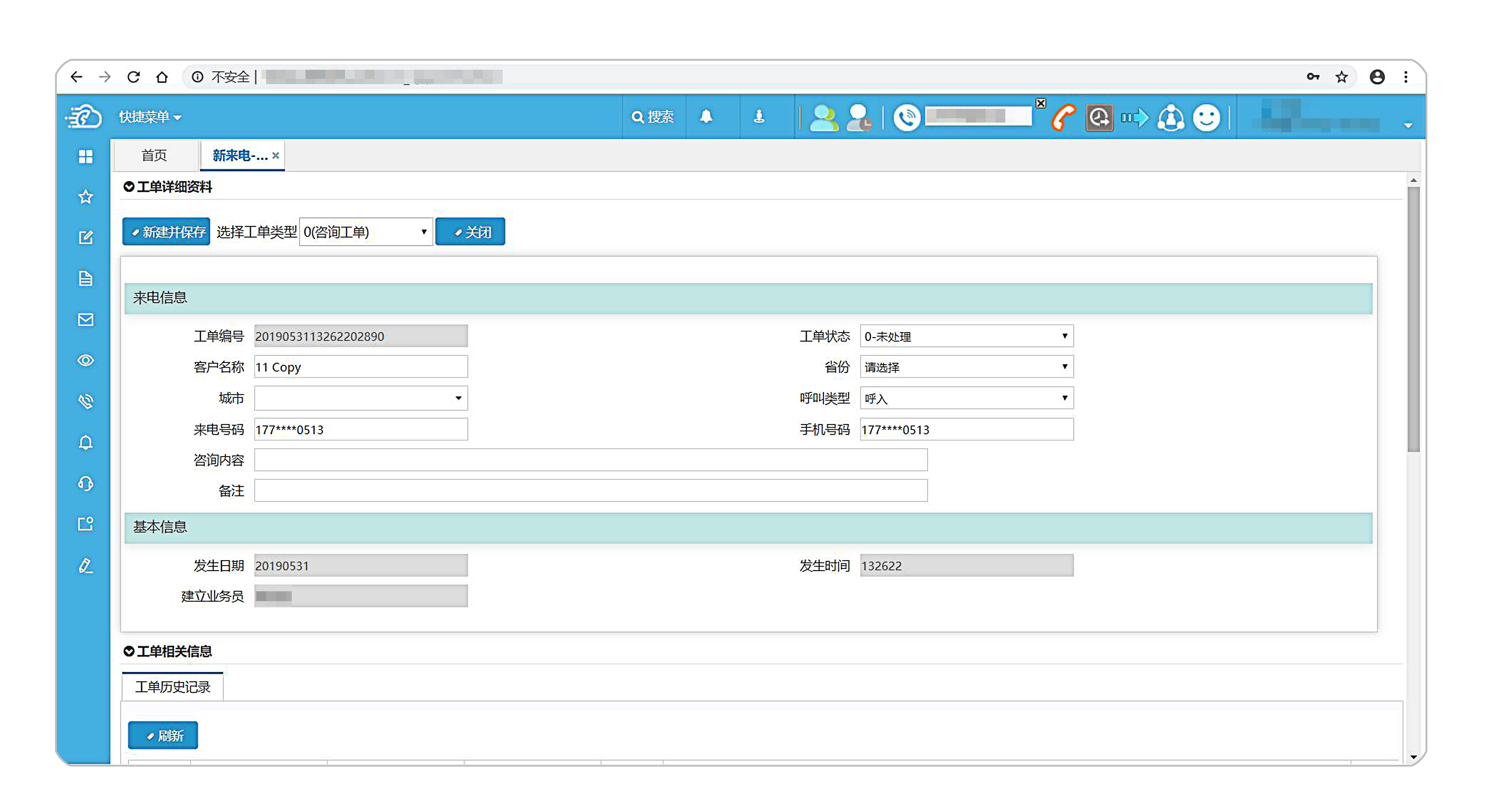Image resolution: width=1489 pixels, height=812 pixels.
Task: Go back in the browser
Action: coord(76,76)
